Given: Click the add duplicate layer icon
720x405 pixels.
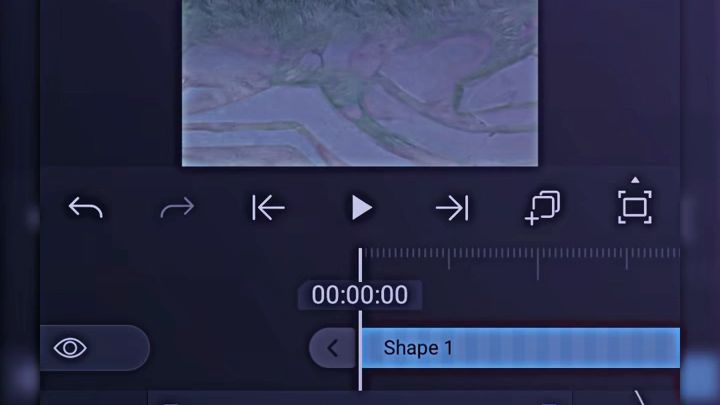Looking at the screenshot, I should (542, 208).
